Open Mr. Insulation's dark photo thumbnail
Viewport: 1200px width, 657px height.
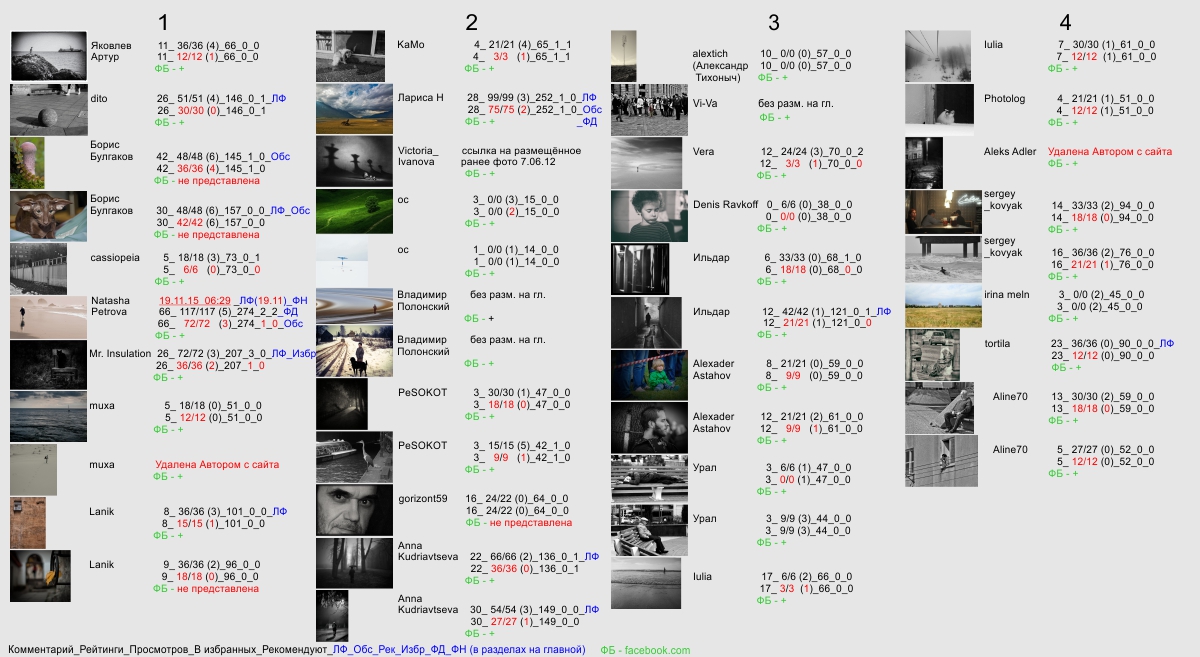[47, 364]
